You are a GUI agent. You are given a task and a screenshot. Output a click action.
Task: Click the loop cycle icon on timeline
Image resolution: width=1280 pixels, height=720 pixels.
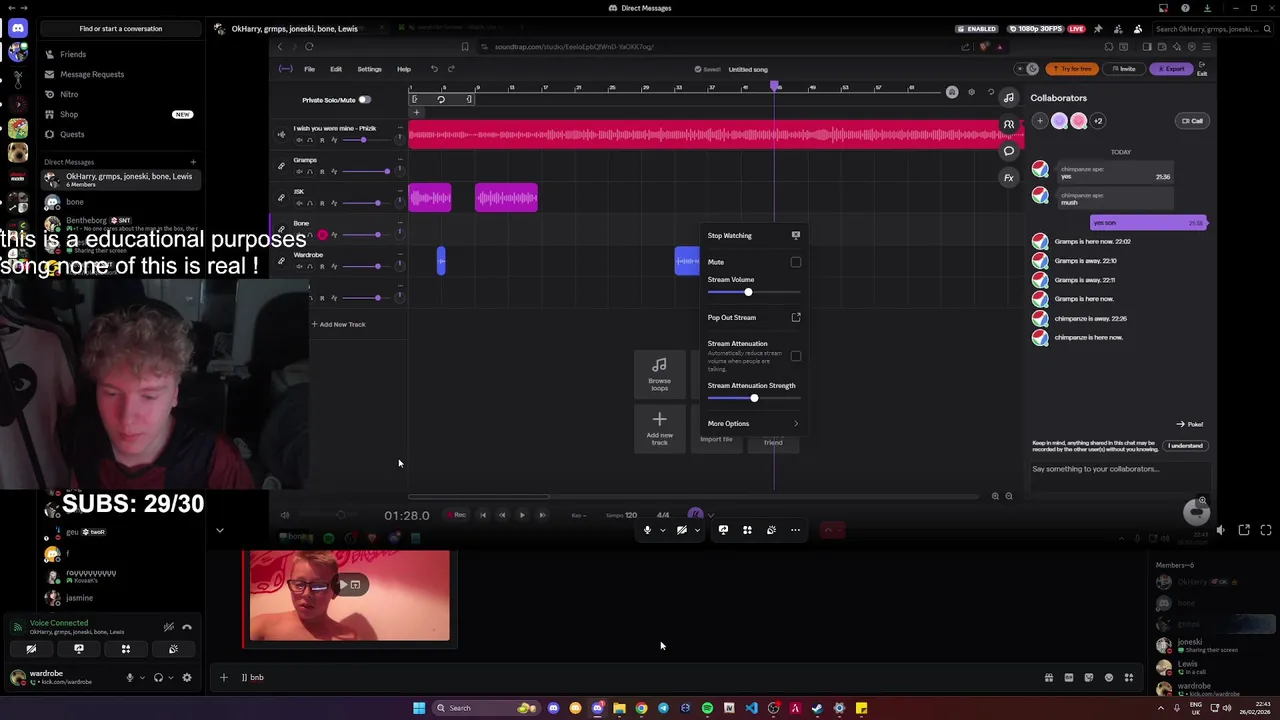click(441, 99)
